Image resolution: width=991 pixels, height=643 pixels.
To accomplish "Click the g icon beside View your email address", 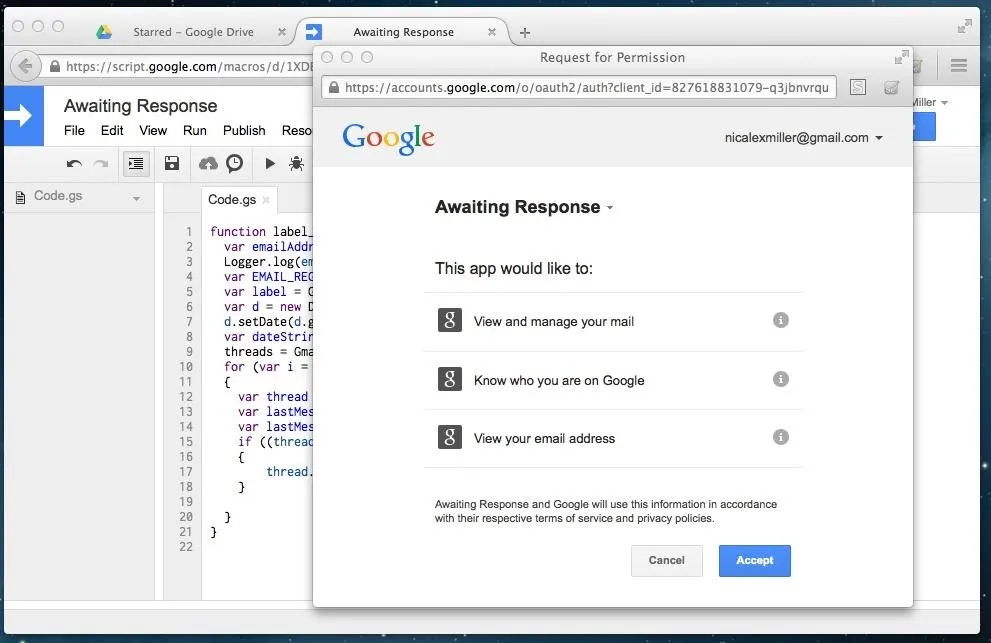I will pos(450,437).
